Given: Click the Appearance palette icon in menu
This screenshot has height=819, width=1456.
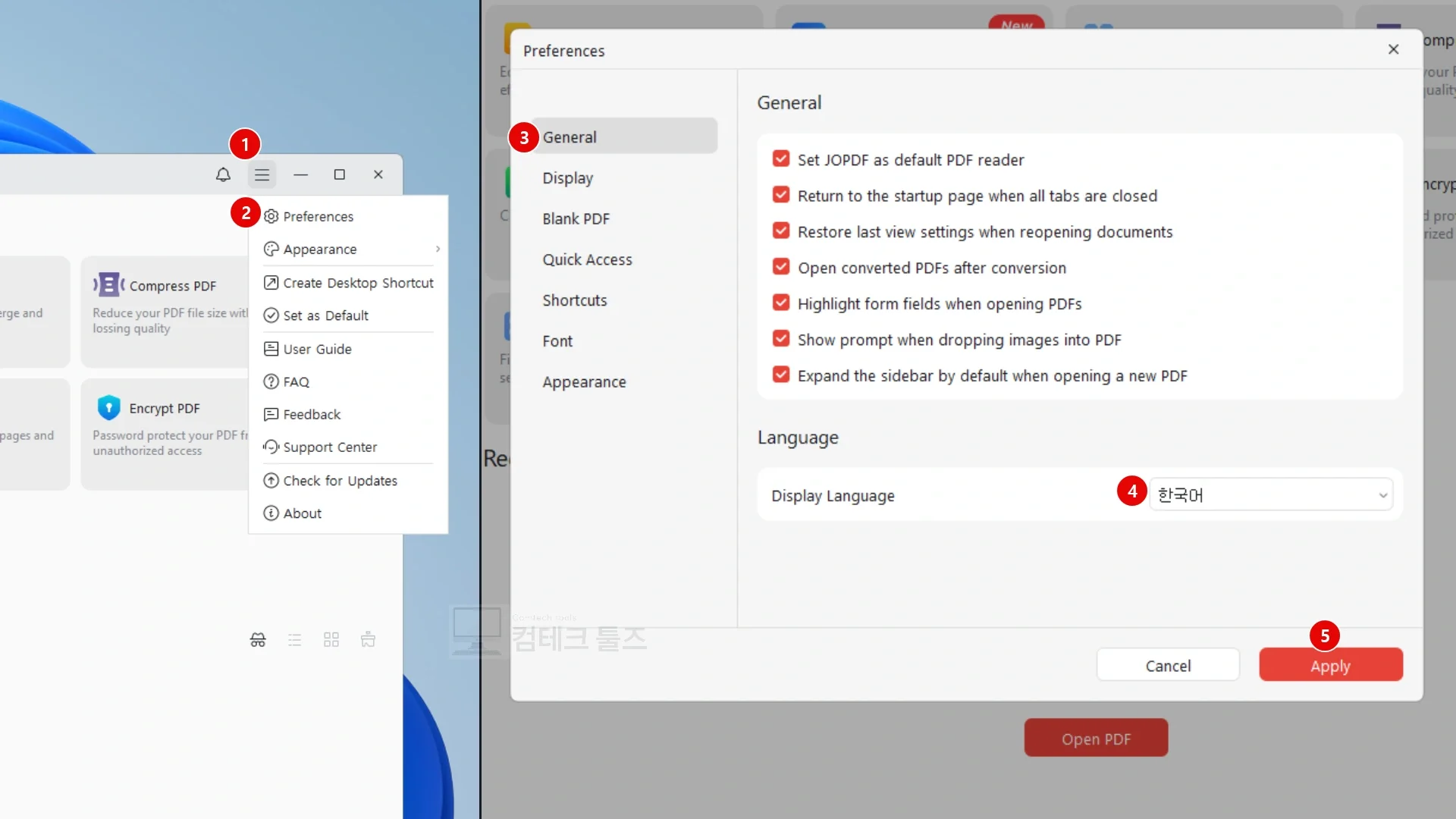Looking at the screenshot, I should click(271, 249).
